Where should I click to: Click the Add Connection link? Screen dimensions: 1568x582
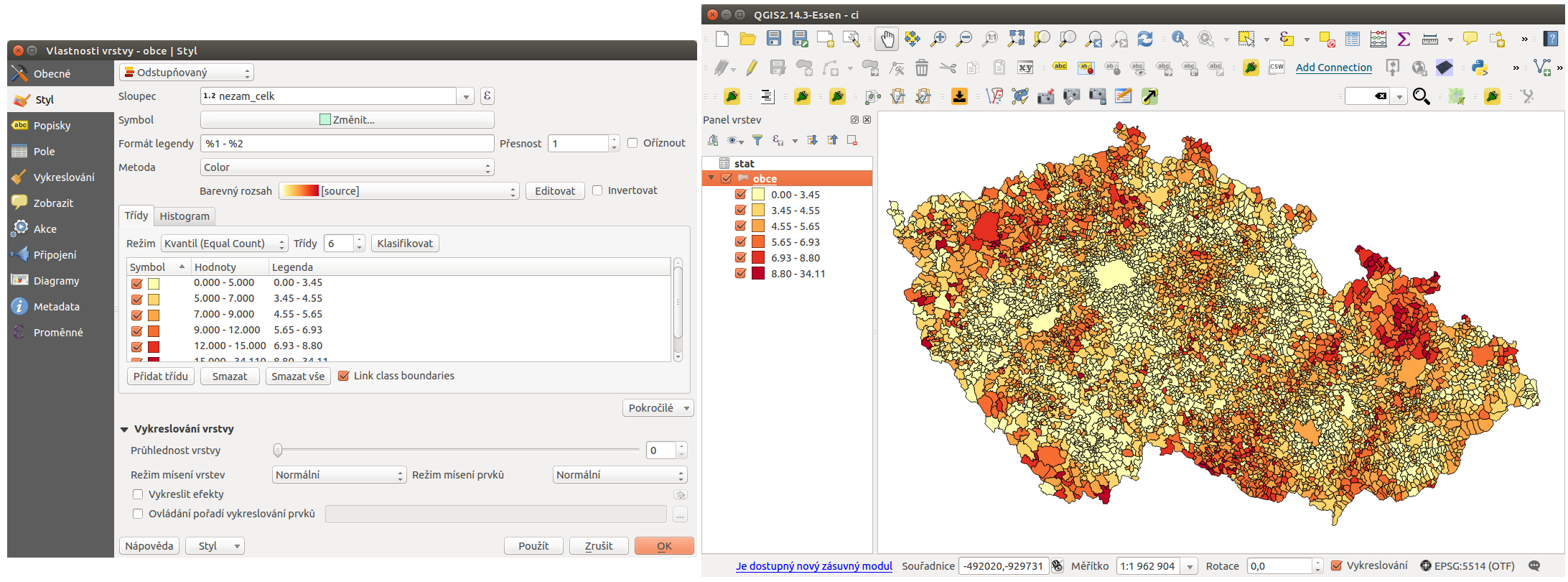click(x=1334, y=68)
